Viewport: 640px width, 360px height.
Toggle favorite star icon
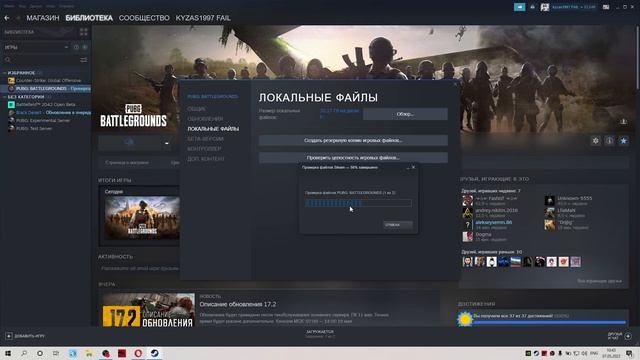[x=624, y=141]
